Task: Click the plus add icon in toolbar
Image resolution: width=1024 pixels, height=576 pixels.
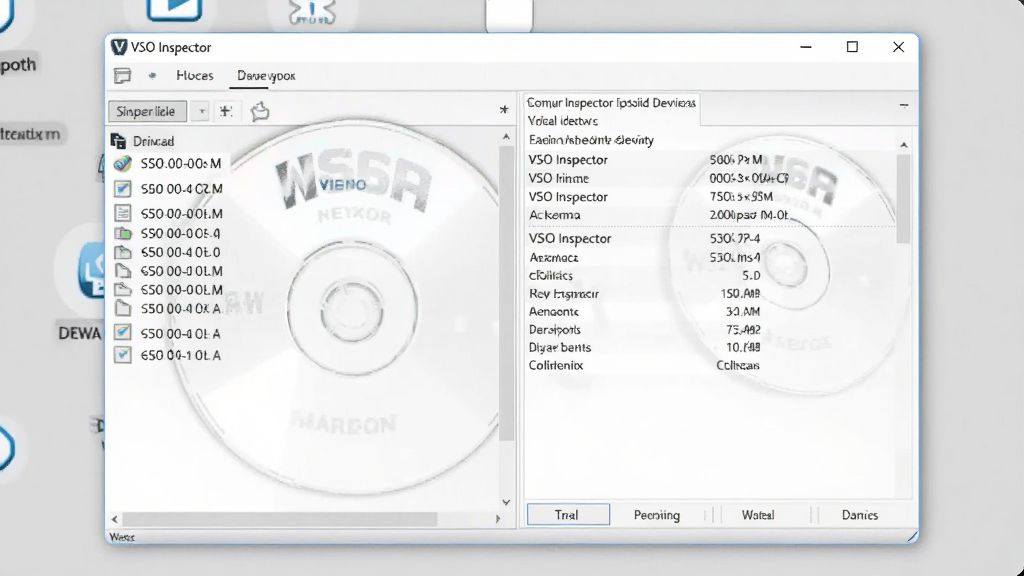Action: [x=226, y=111]
